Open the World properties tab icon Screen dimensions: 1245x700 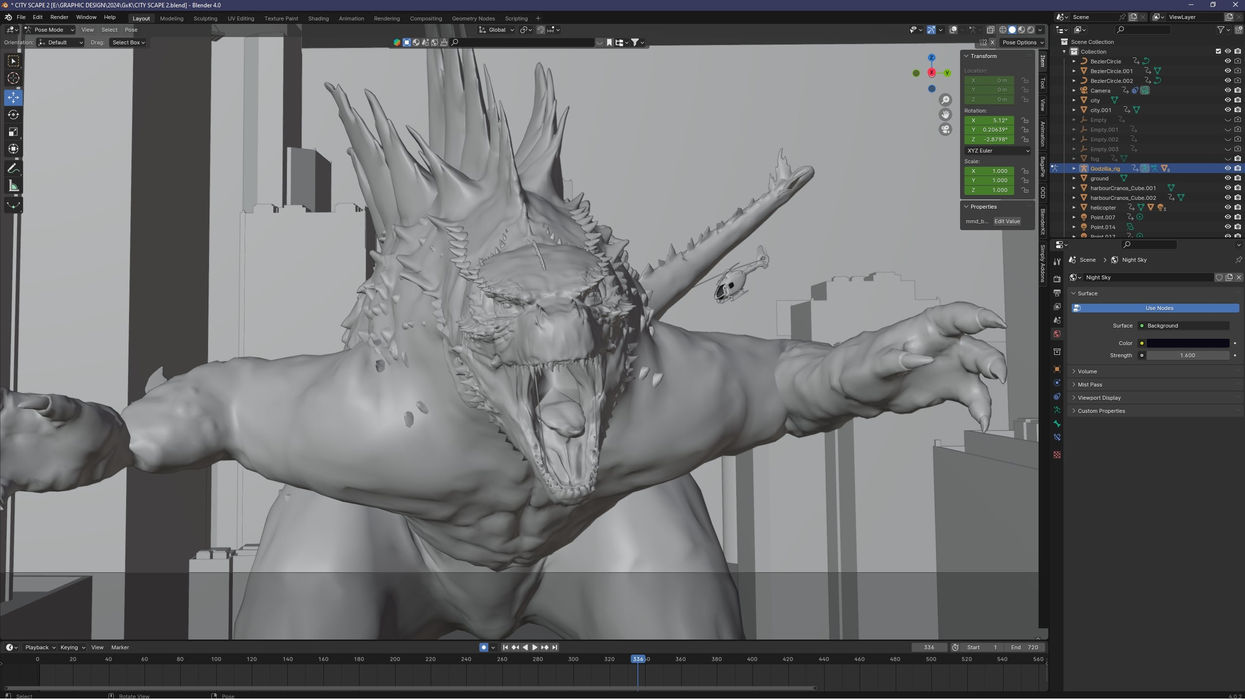click(x=1057, y=334)
